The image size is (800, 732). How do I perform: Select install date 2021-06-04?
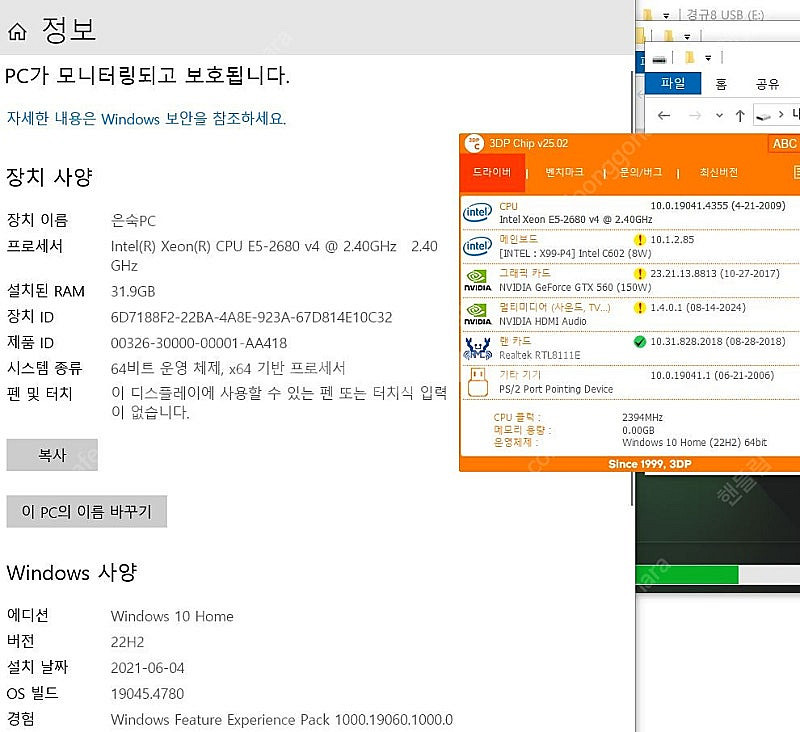coord(147,668)
